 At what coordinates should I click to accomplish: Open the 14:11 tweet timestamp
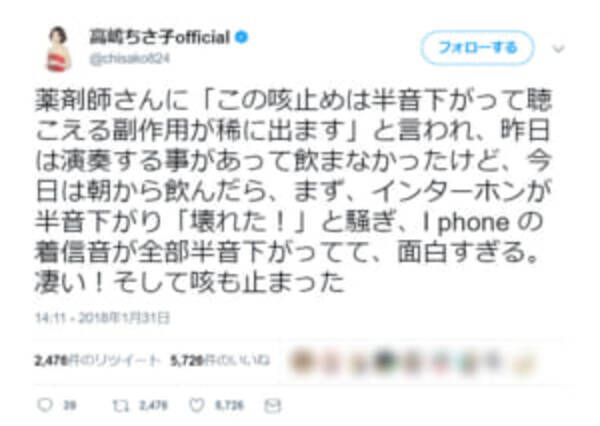tap(102, 318)
